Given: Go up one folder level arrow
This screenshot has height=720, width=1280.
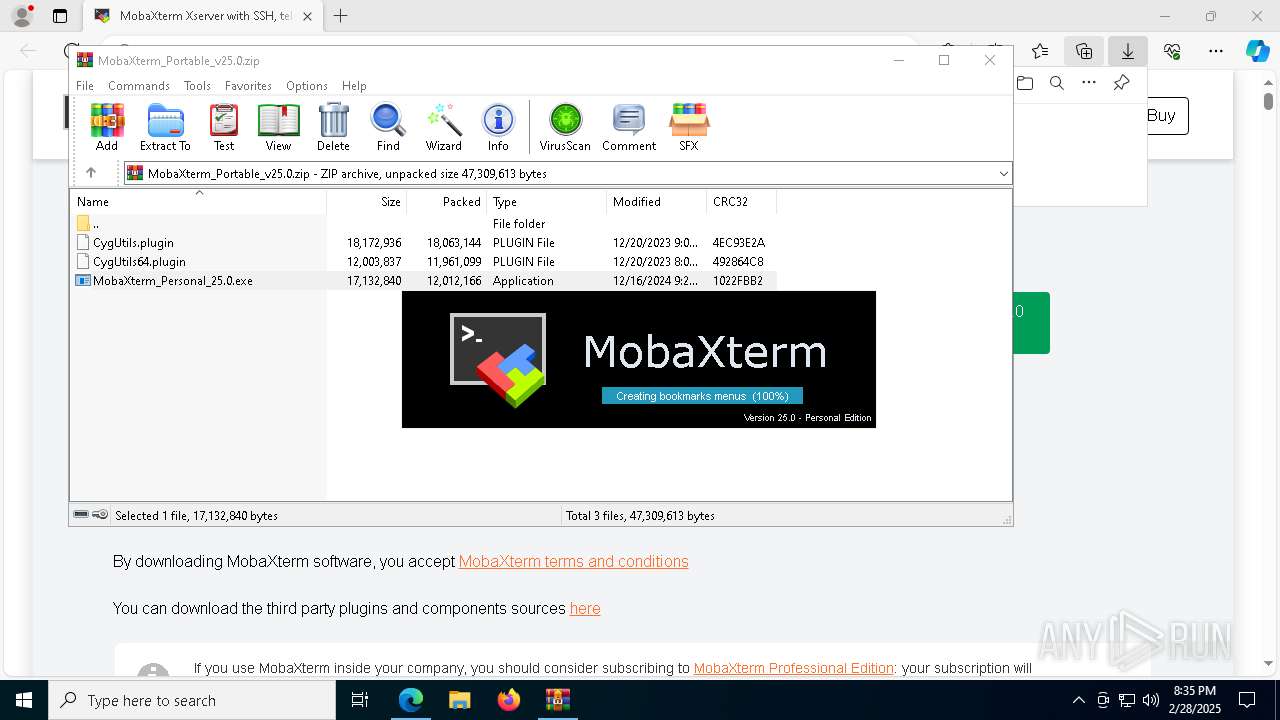Looking at the screenshot, I should point(91,173).
